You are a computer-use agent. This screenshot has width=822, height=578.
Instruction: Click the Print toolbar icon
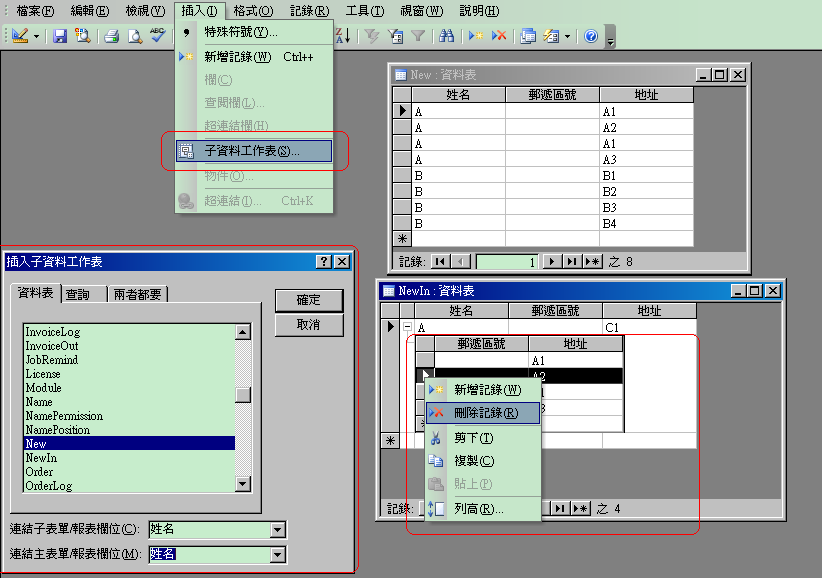(111, 36)
